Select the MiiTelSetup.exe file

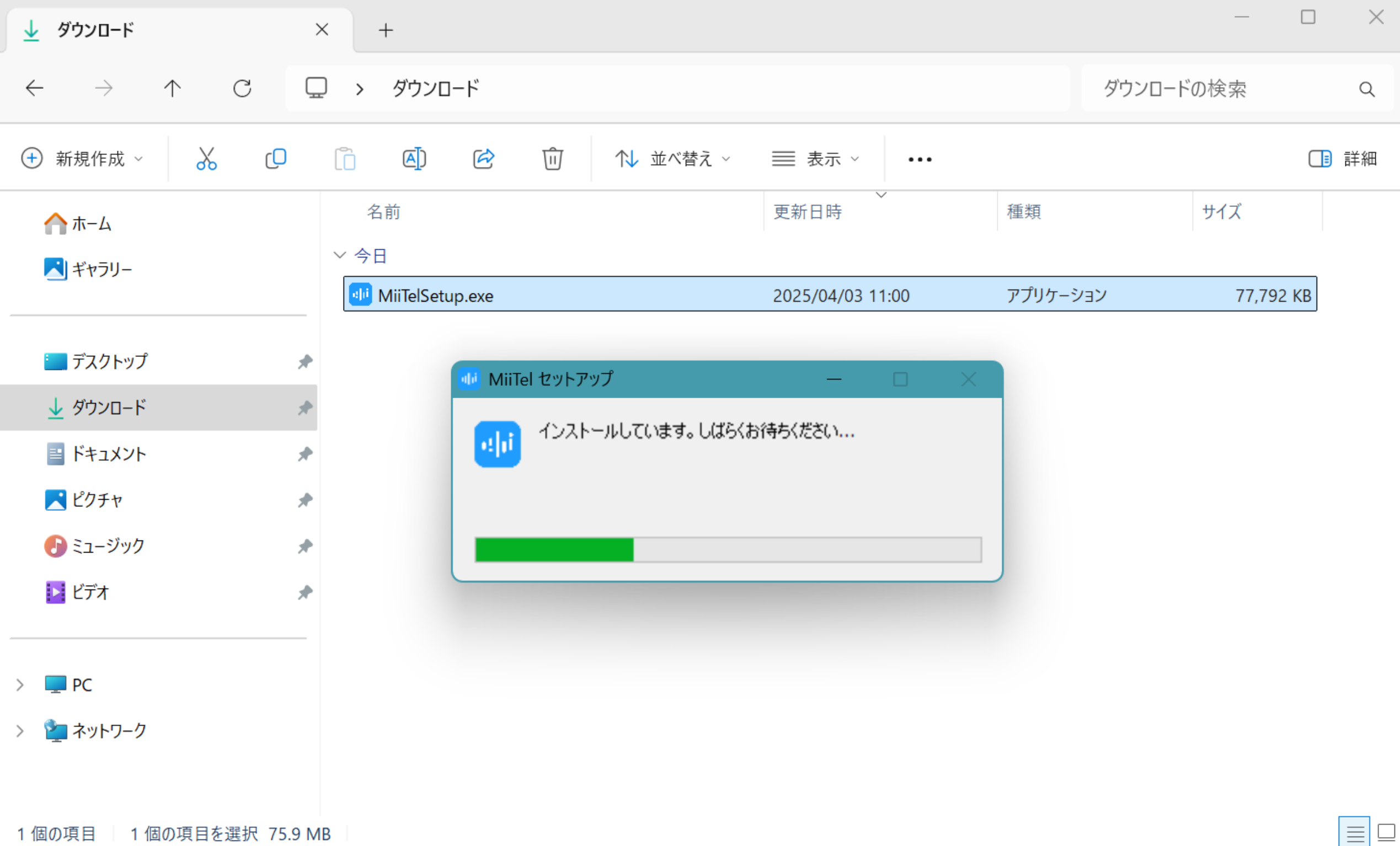click(830, 294)
